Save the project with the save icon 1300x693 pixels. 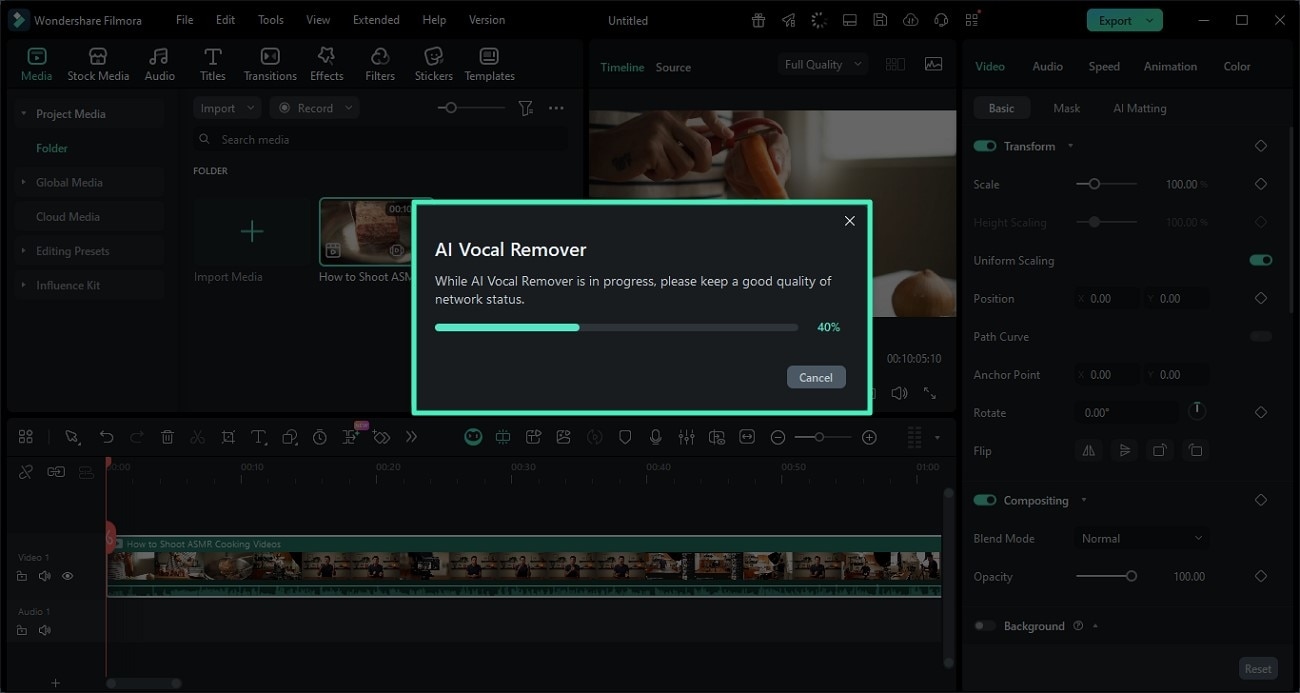(x=880, y=19)
